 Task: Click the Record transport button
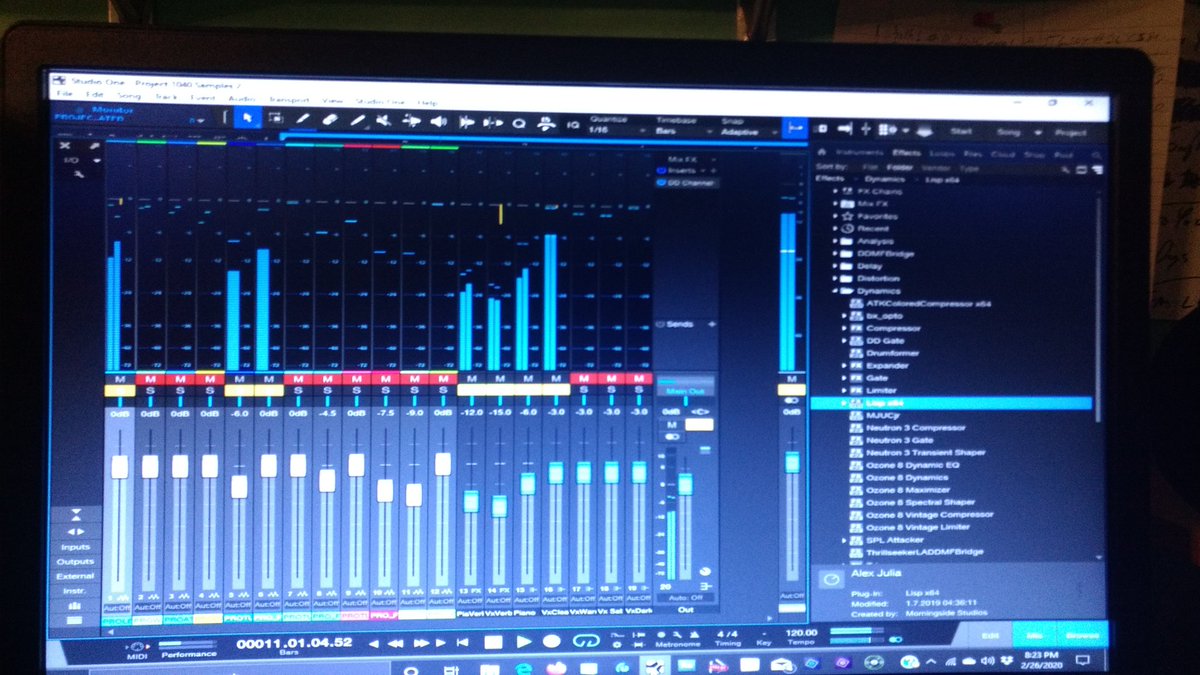pos(551,642)
